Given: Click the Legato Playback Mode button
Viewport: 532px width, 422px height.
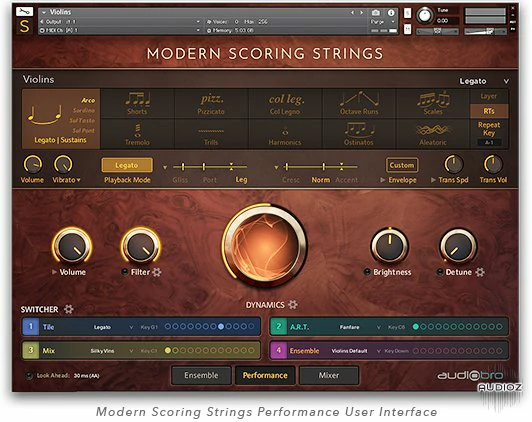Looking at the screenshot, I should 127,165.
